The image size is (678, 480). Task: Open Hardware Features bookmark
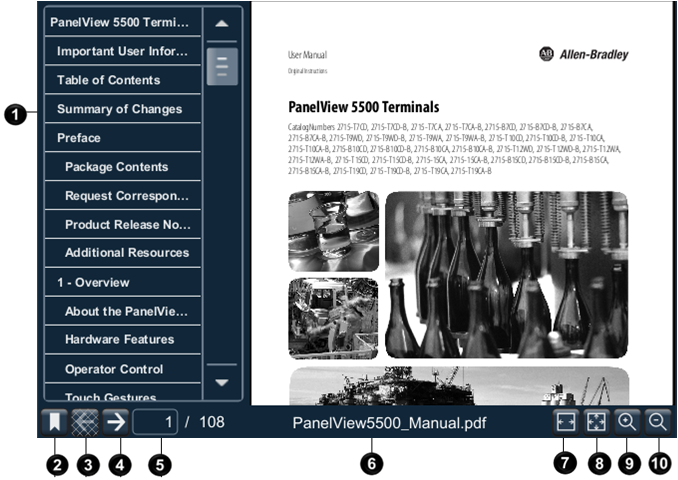tap(123, 339)
